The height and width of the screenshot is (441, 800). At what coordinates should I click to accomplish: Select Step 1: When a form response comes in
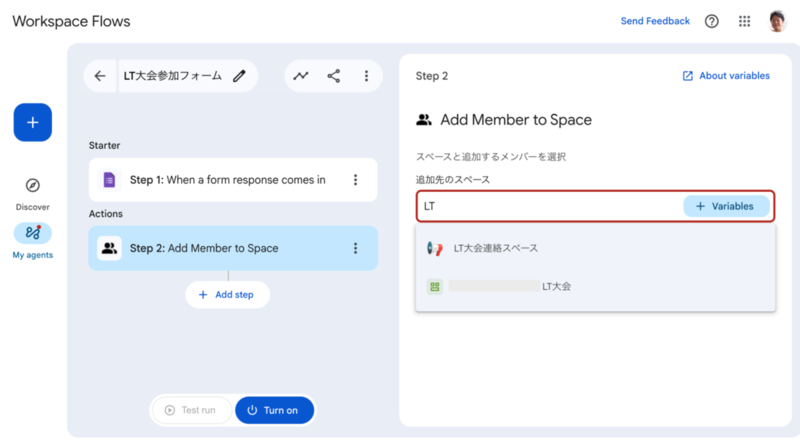pos(233,180)
